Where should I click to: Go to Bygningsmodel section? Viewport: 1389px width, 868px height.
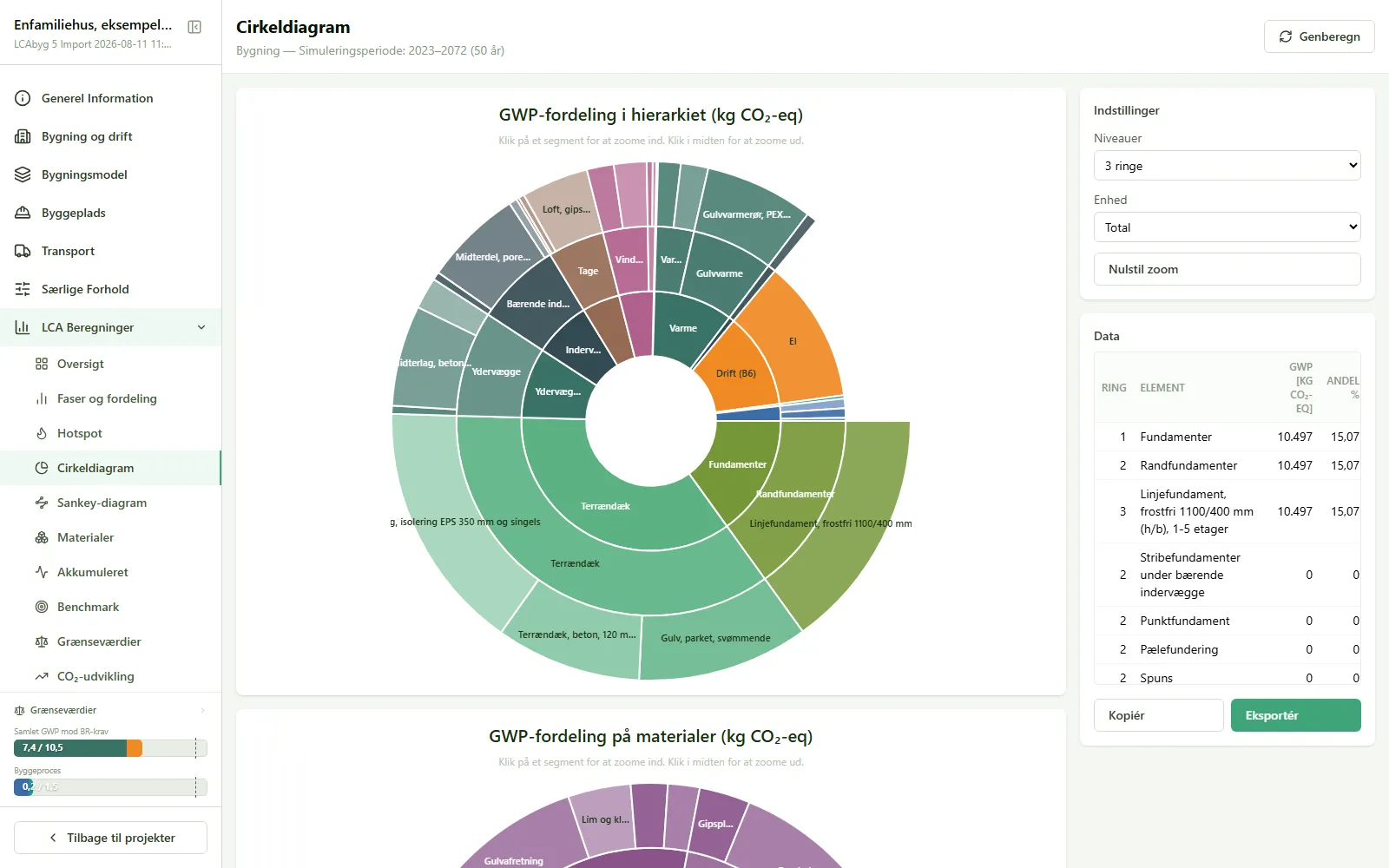[110, 174]
